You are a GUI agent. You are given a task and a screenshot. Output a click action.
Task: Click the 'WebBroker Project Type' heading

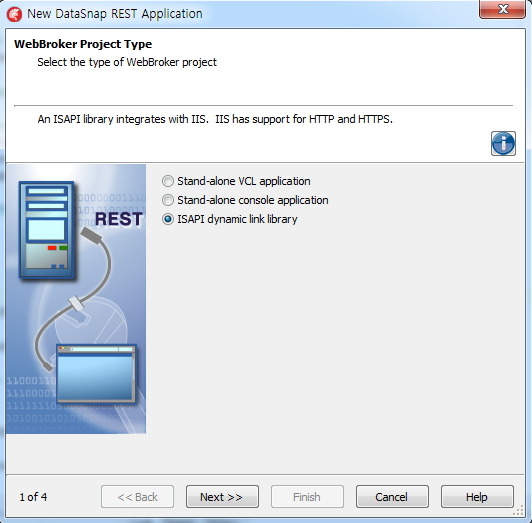click(83, 44)
